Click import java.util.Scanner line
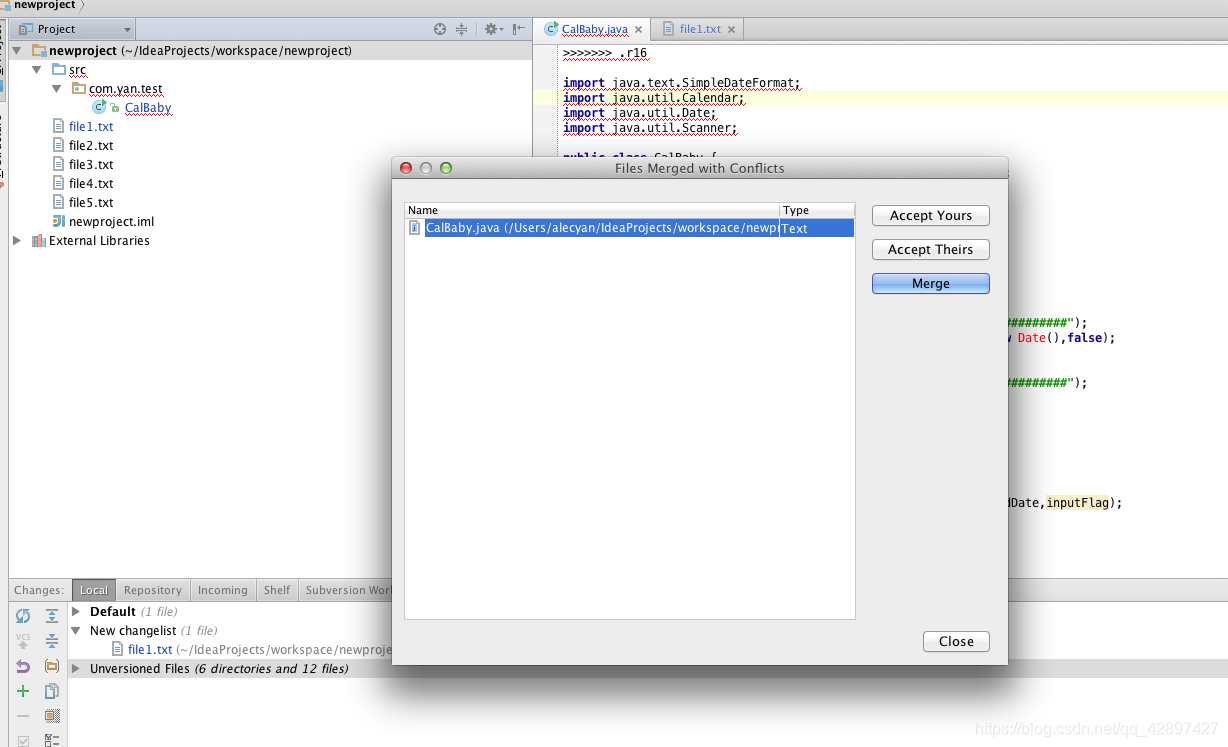This screenshot has width=1228, height=747. point(650,128)
